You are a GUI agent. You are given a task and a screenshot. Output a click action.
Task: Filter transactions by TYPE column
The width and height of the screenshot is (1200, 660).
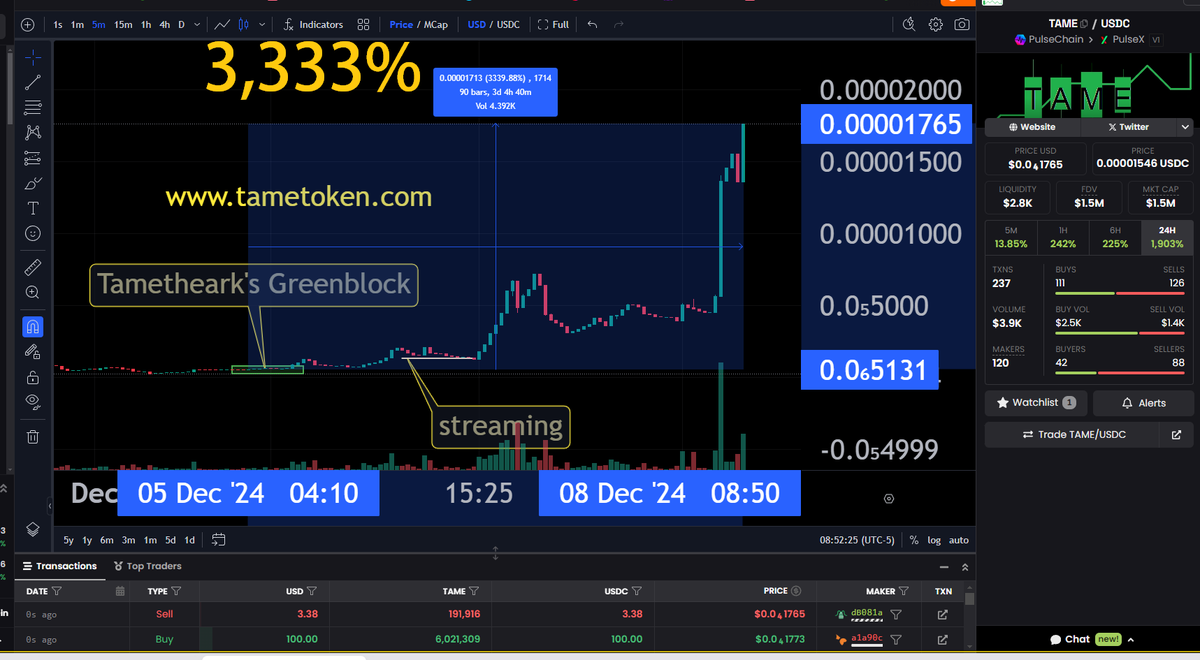click(176, 591)
